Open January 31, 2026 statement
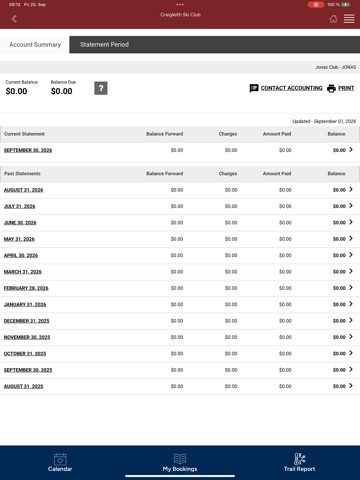This screenshot has height=480, width=360. click(x=25, y=304)
